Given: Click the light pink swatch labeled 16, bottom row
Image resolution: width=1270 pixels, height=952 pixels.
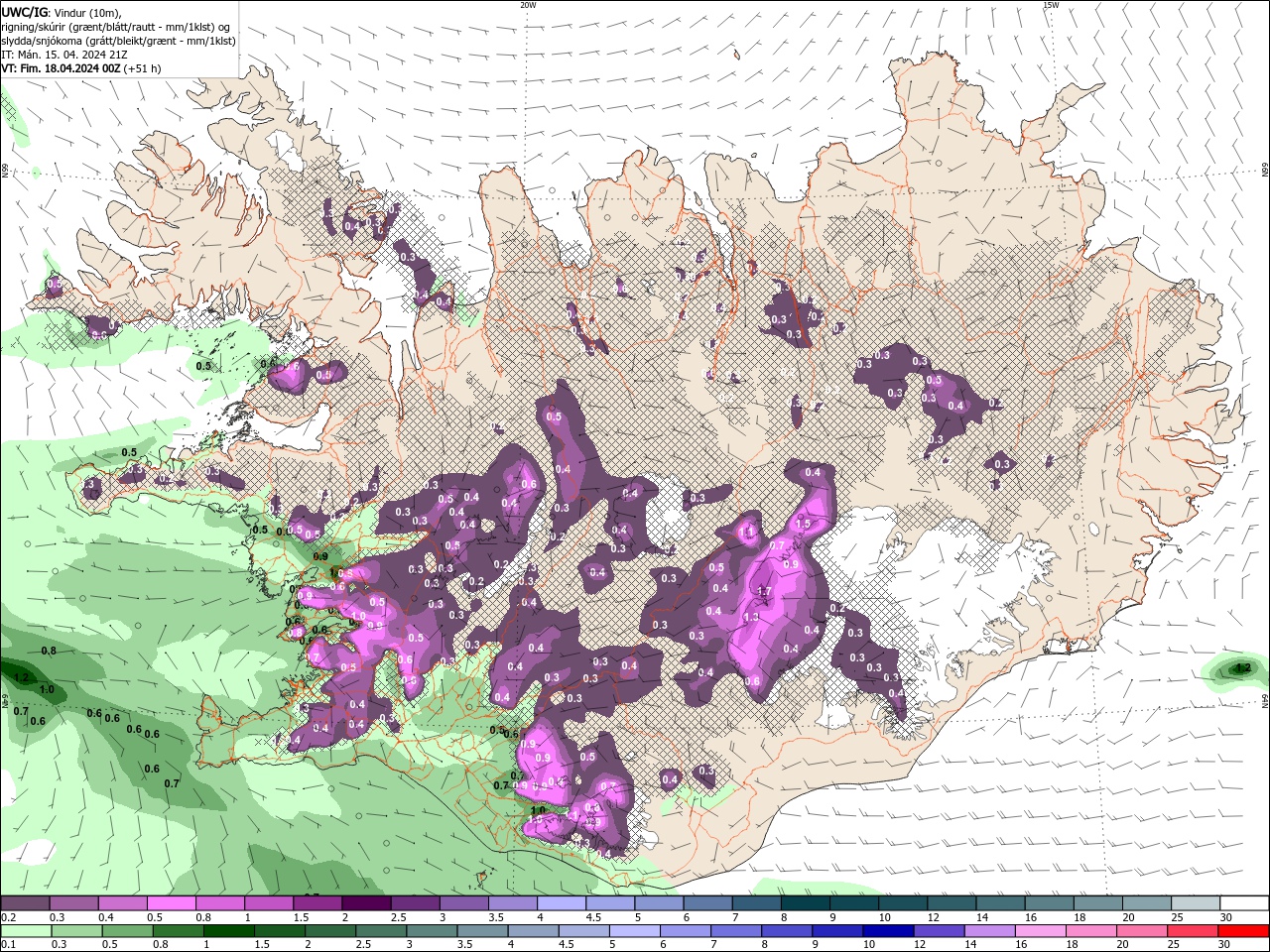Looking at the screenshot, I should coord(1040,931).
